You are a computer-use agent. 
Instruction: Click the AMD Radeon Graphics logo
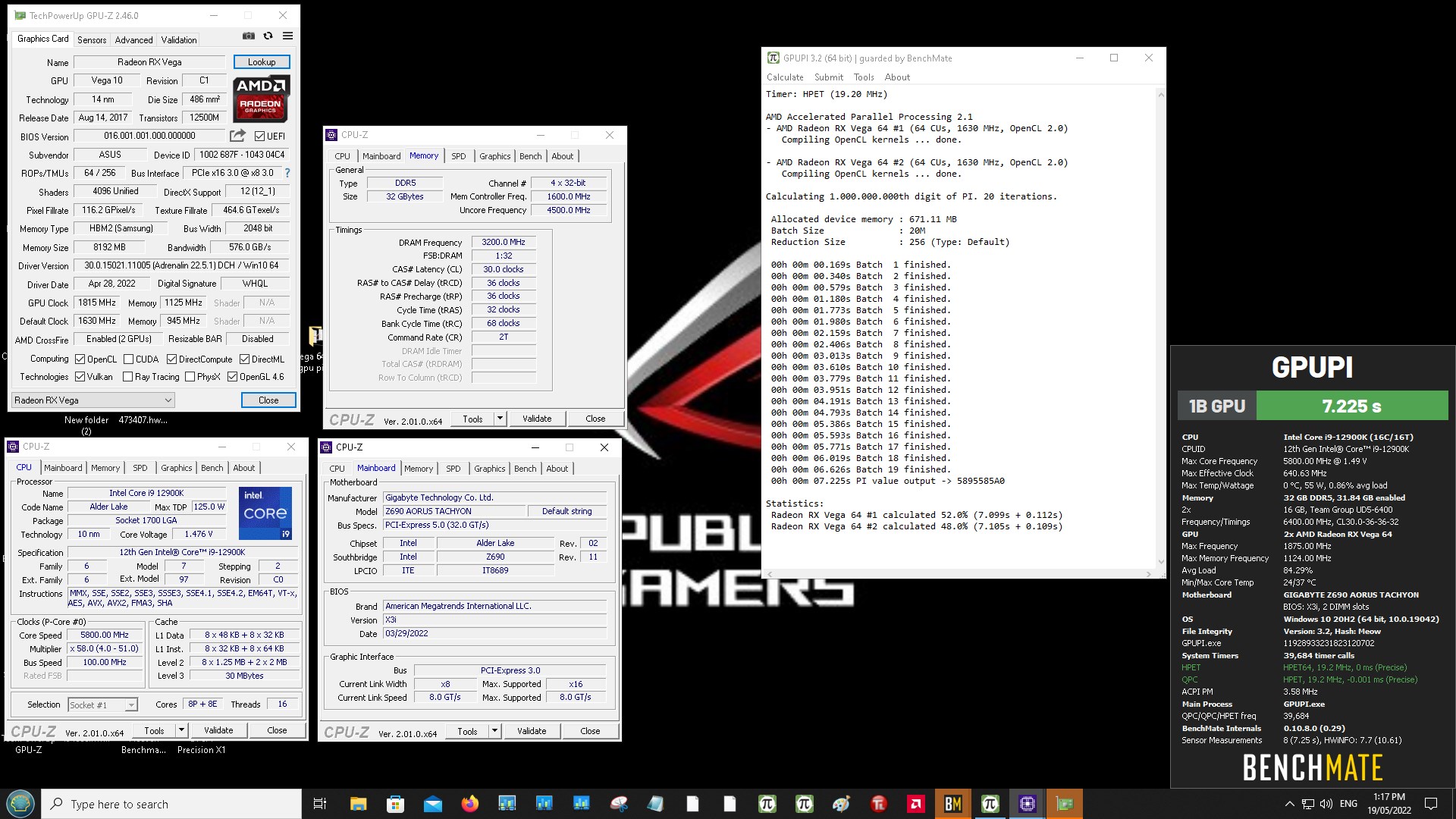[x=261, y=99]
